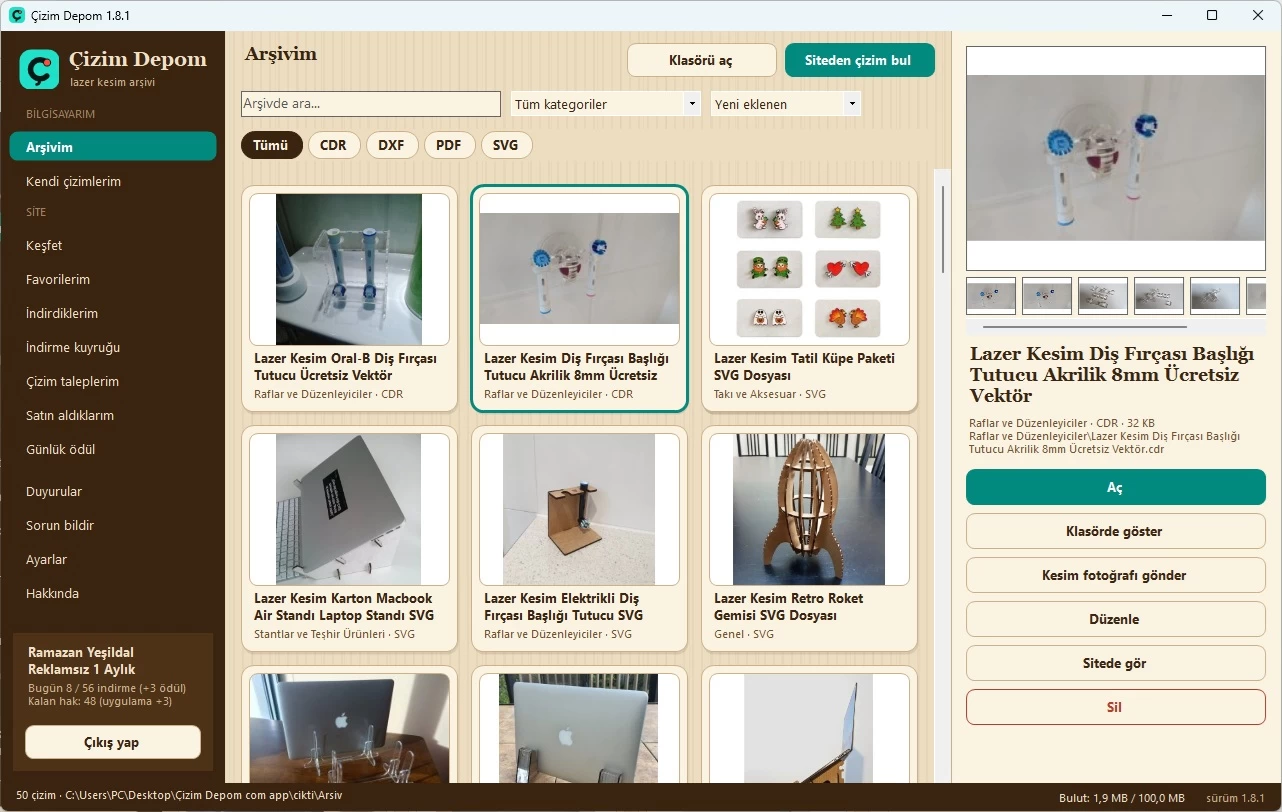
Task: Toggle the PDF format filter
Action: click(449, 145)
